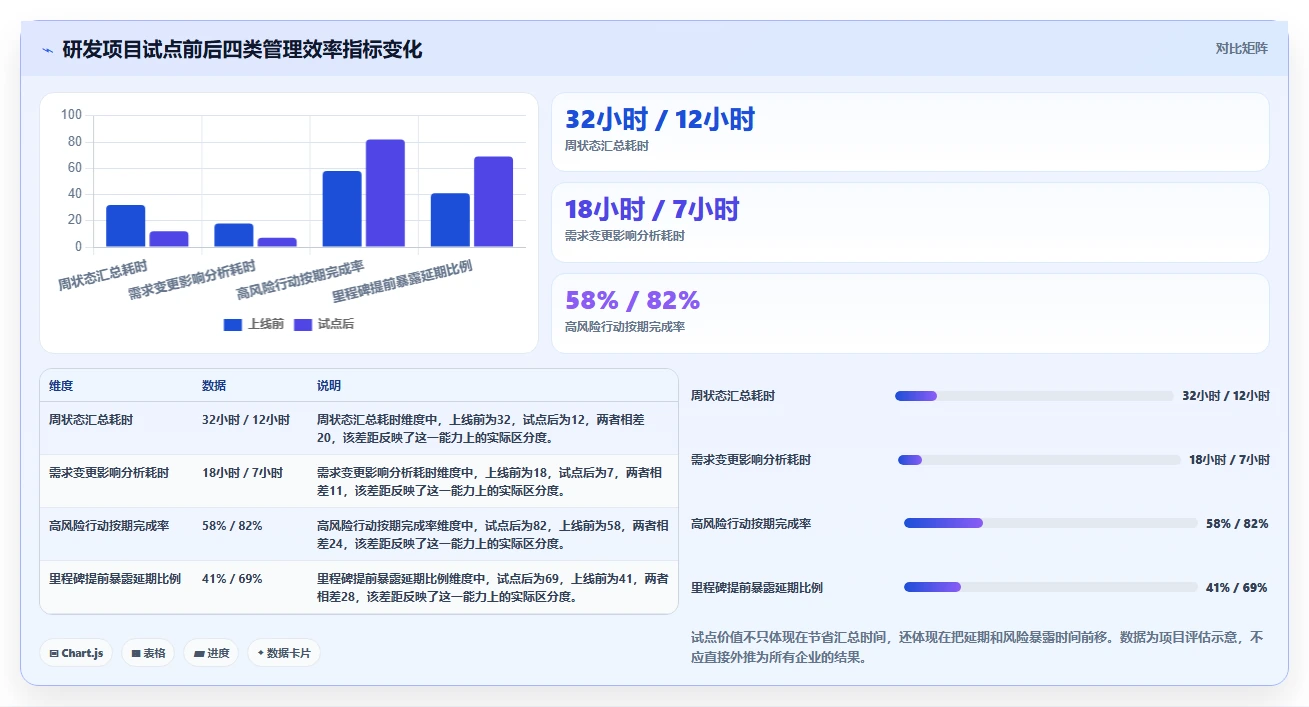Image resolution: width=1309 pixels, height=707 pixels.
Task: Click the 进度 tag chip
Action: [211, 653]
